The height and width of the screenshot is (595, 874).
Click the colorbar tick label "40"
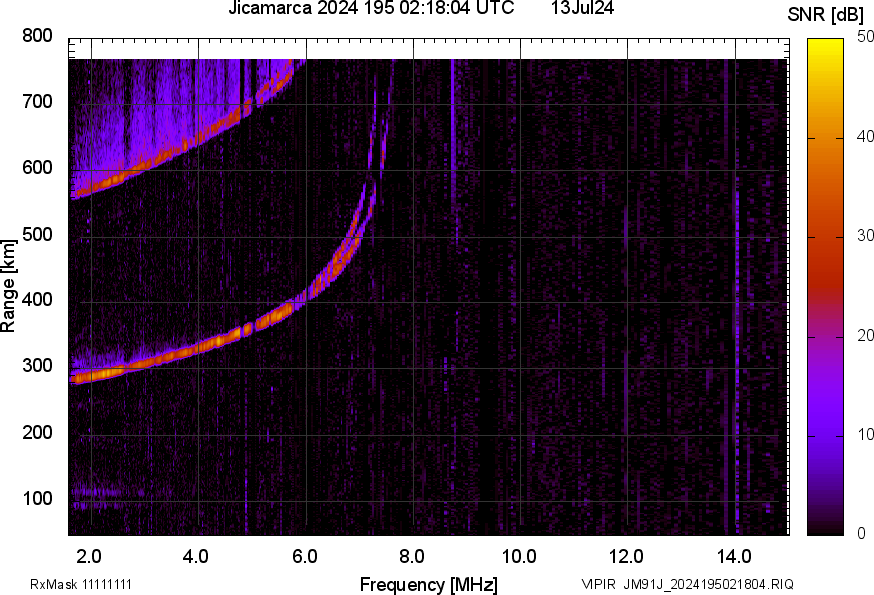pos(866,137)
